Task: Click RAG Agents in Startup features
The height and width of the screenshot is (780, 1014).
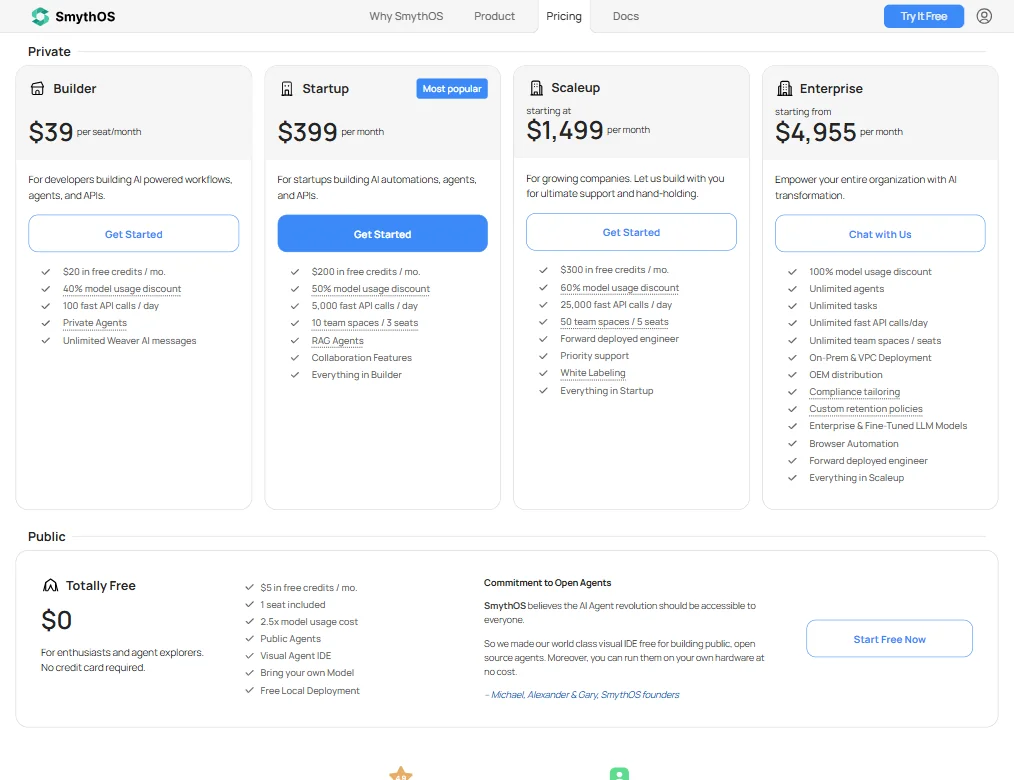Action: coord(338,341)
